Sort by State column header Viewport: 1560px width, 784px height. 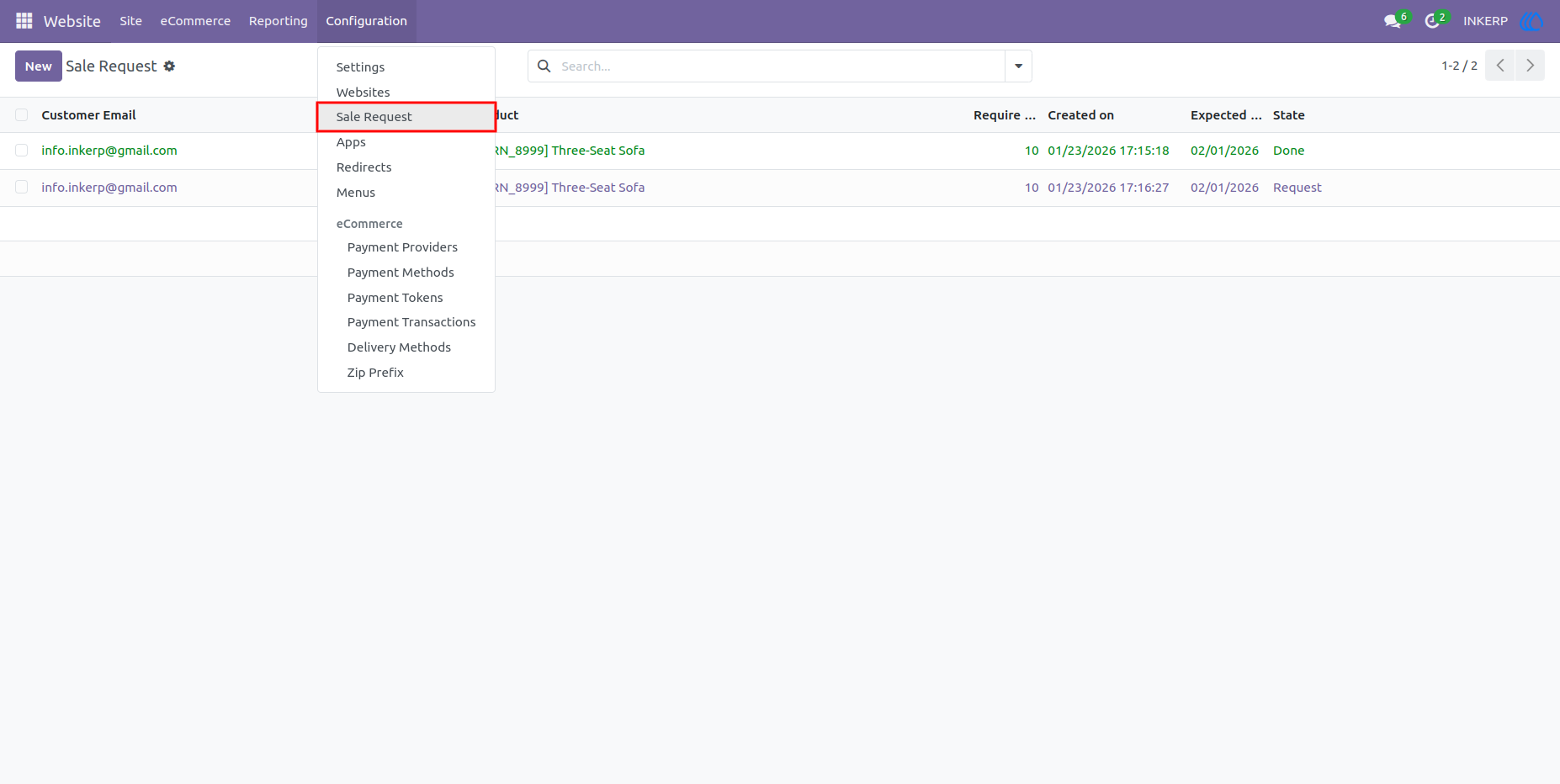[x=1288, y=115]
